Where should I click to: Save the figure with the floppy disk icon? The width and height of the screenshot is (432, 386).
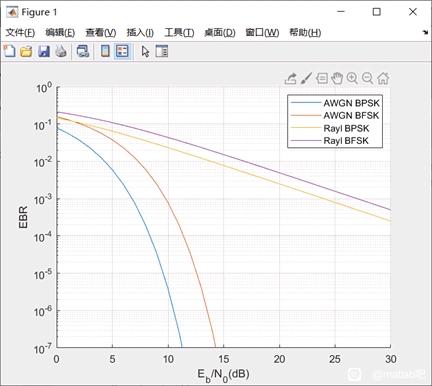coord(44,51)
